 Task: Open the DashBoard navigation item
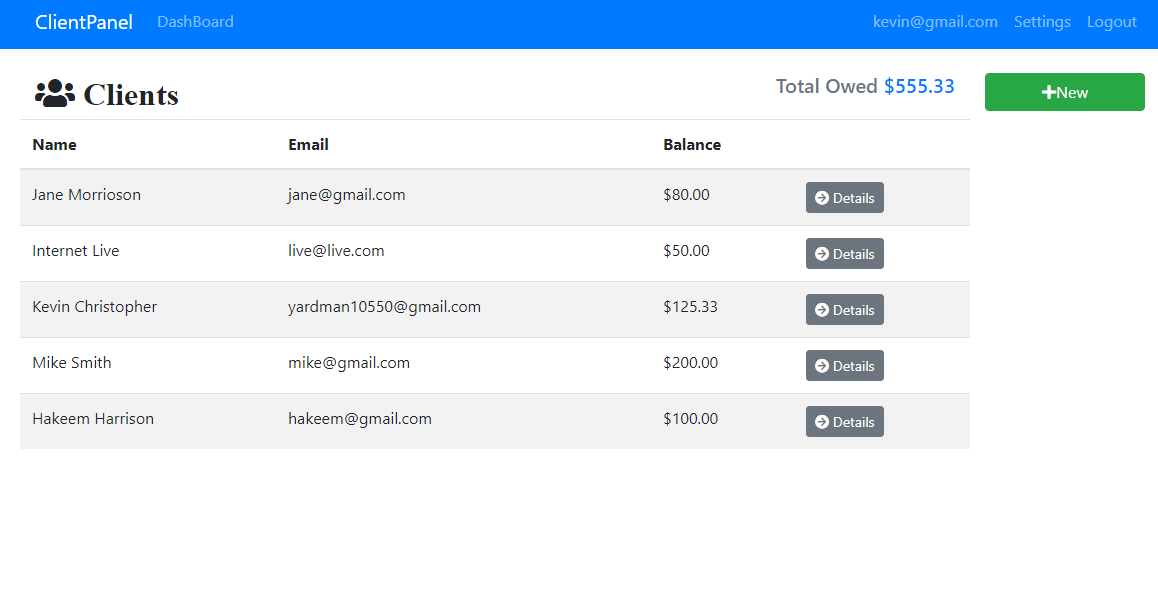(x=195, y=21)
